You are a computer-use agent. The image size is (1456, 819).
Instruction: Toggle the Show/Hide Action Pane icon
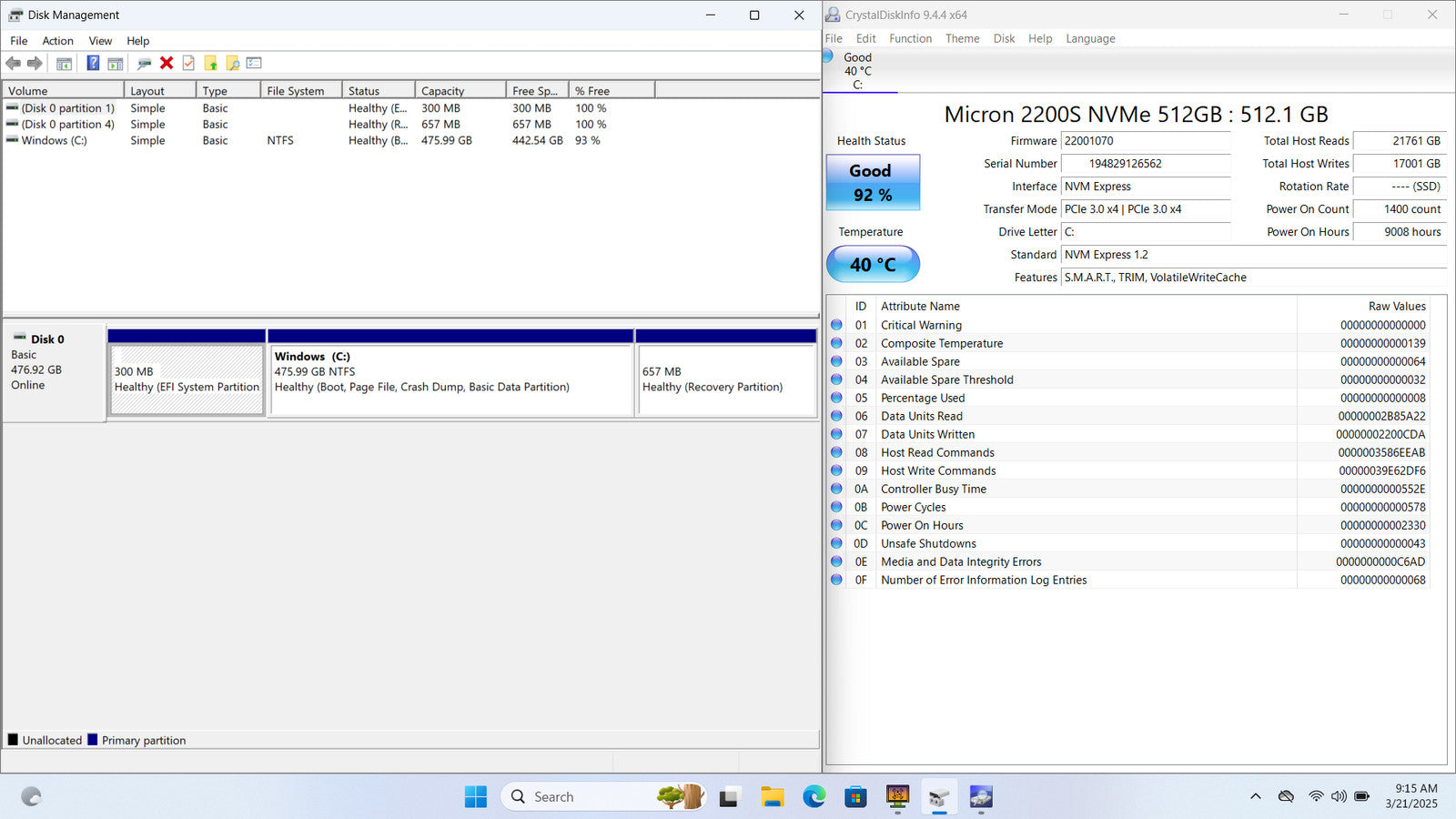(116, 63)
